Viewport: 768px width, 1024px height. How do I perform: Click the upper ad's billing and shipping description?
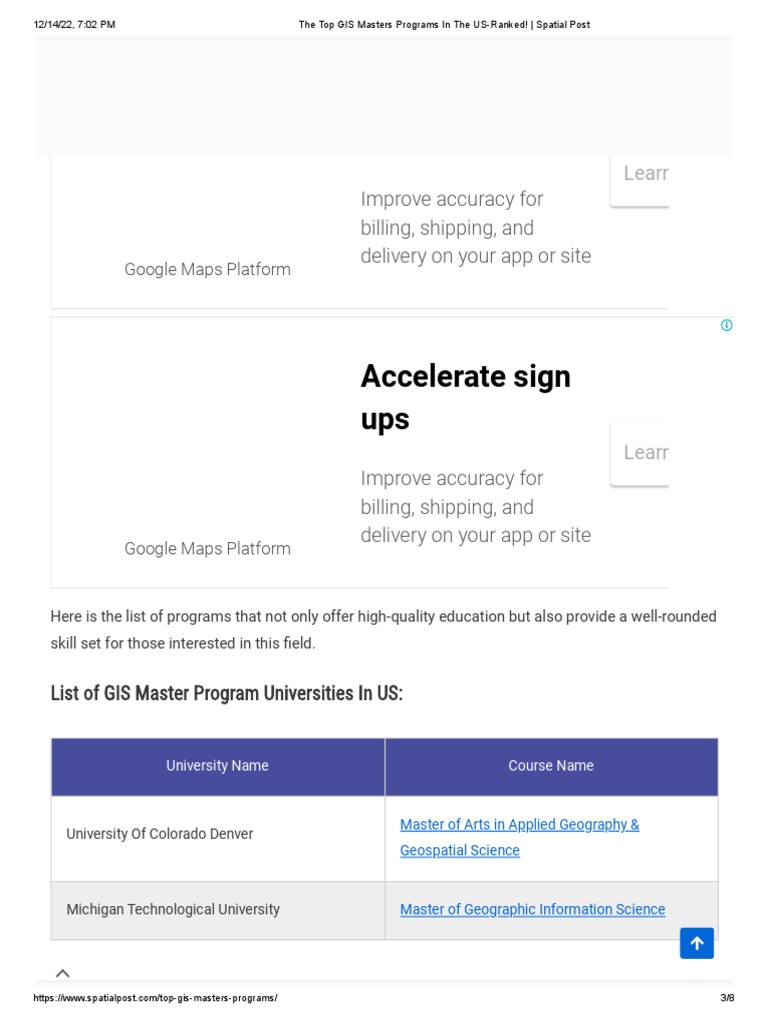tap(475, 228)
